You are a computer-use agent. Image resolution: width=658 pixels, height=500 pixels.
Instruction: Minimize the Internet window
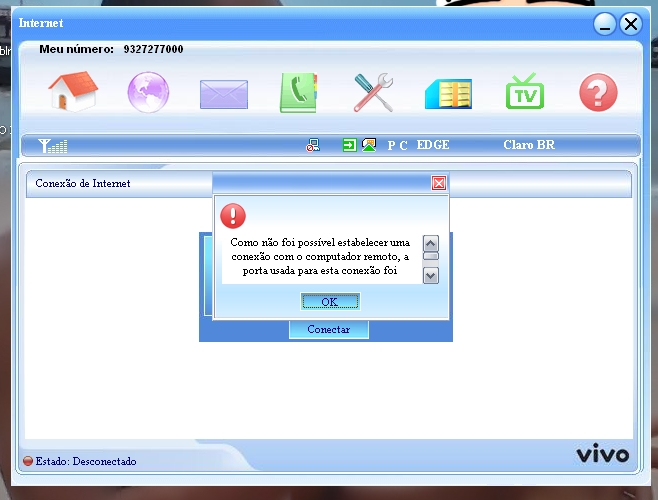tap(605, 24)
